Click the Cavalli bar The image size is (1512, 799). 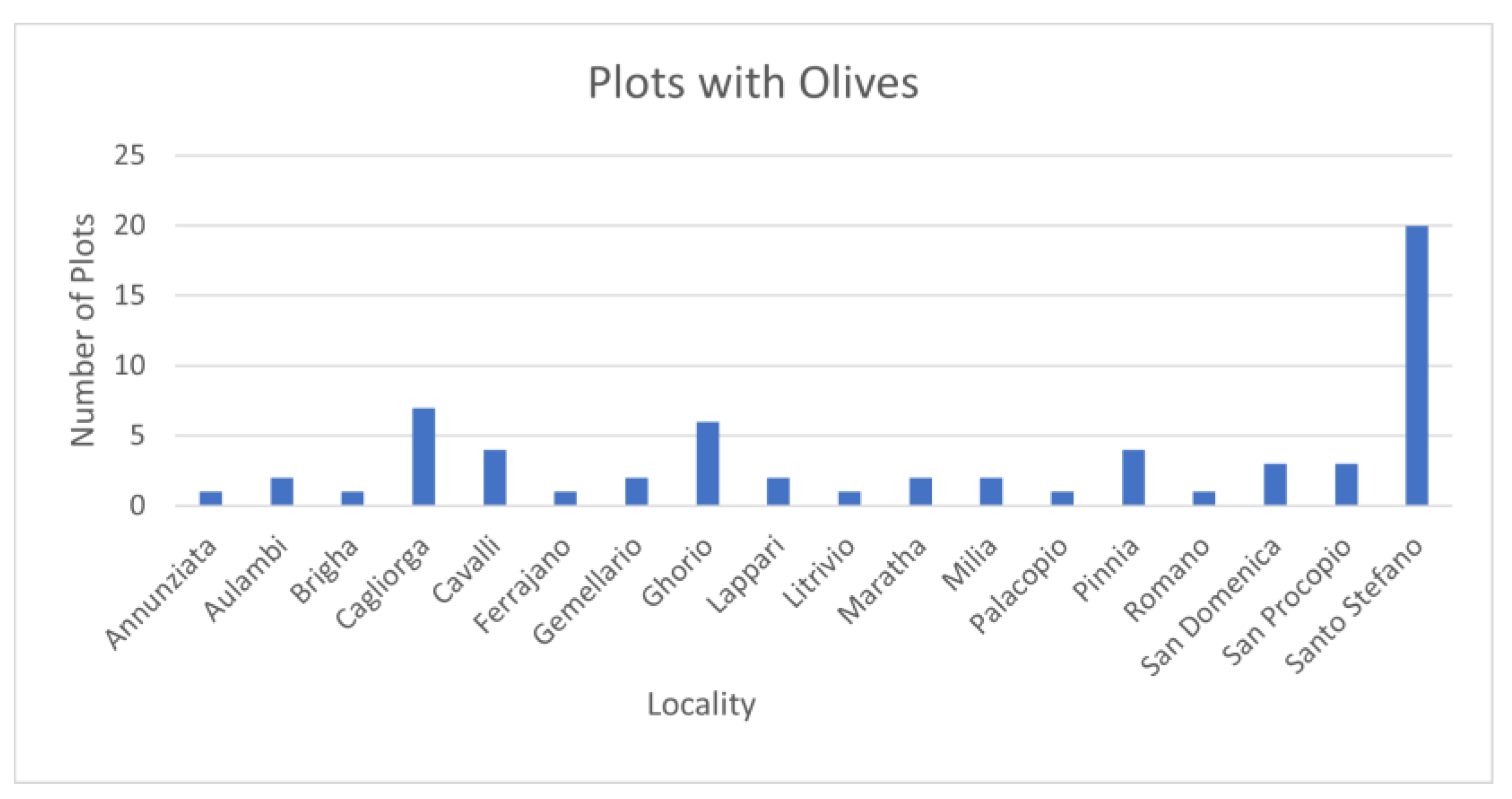[x=495, y=477]
